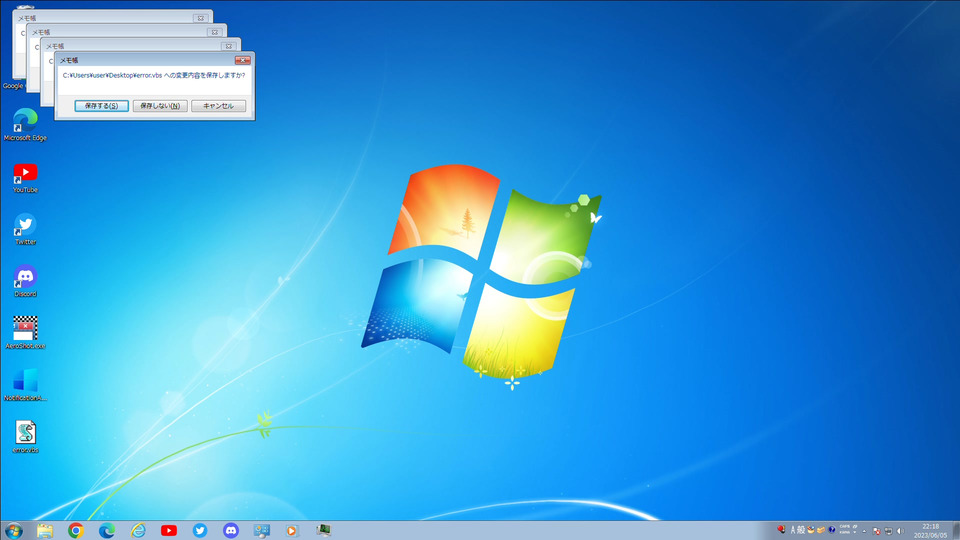Image resolution: width=960 pixels, height=540 pixels.
Task: Toggle the IME input mode 'A' indicator
Action: click(793, 530)
